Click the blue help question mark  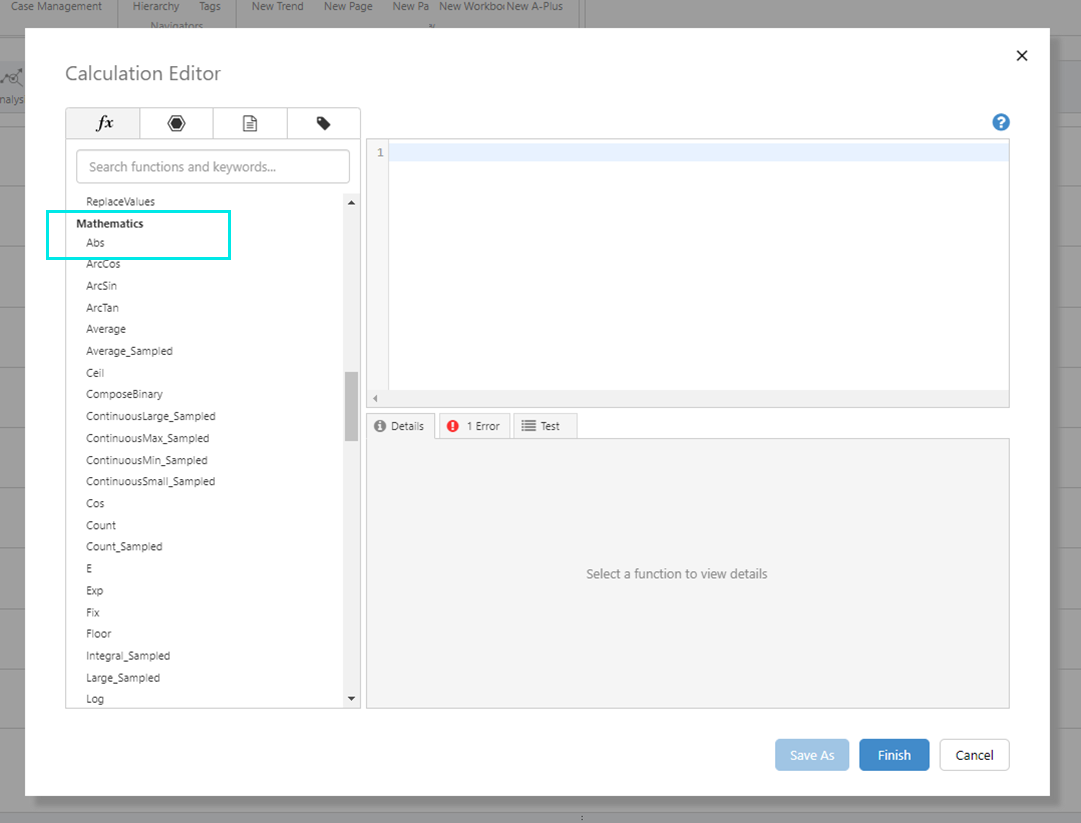coord(1000,121)
